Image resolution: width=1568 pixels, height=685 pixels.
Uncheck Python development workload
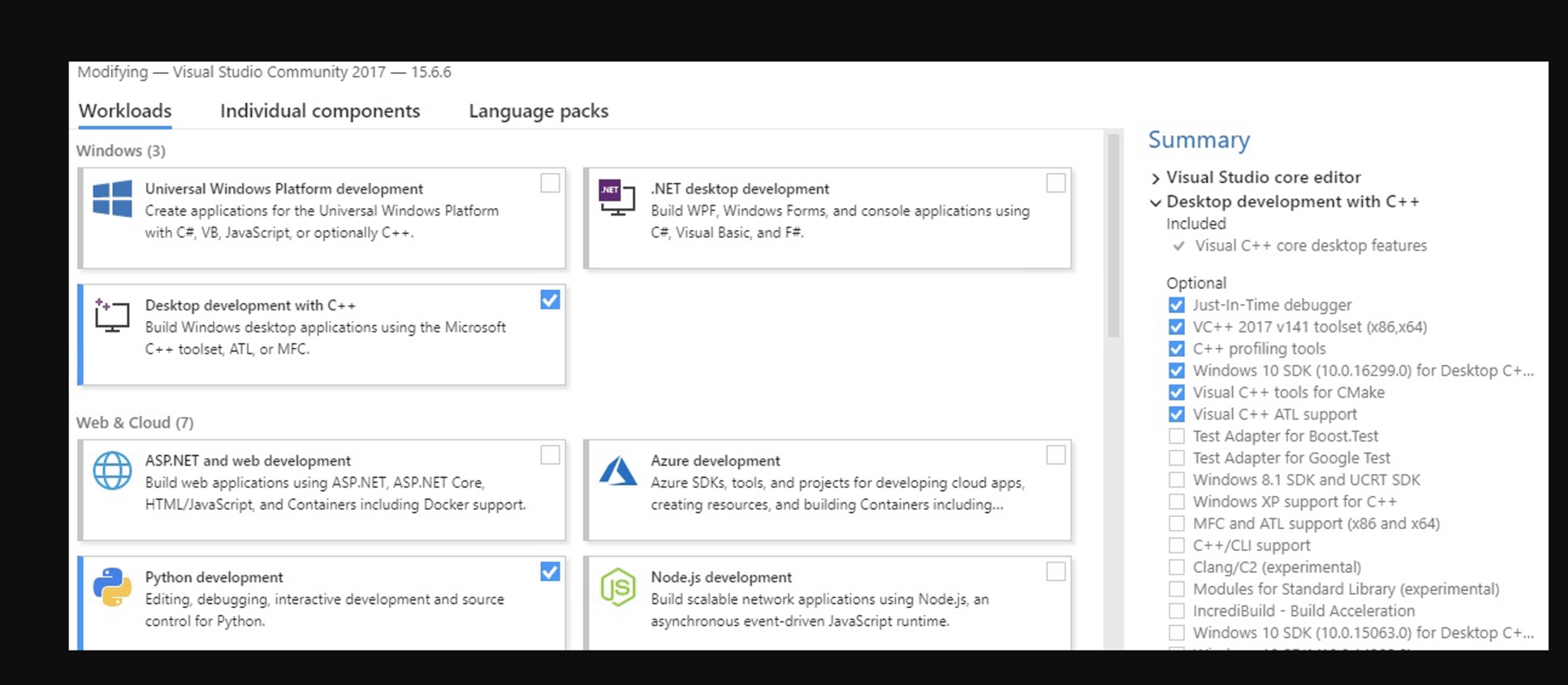(x=550, y=571)
